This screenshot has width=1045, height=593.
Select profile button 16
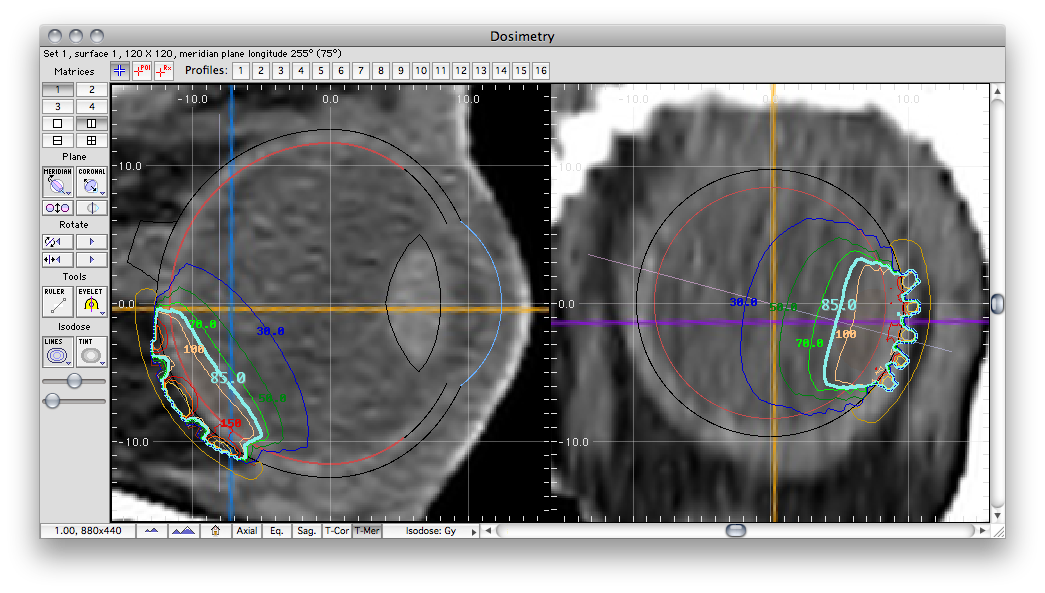click(x=541, y=71)
